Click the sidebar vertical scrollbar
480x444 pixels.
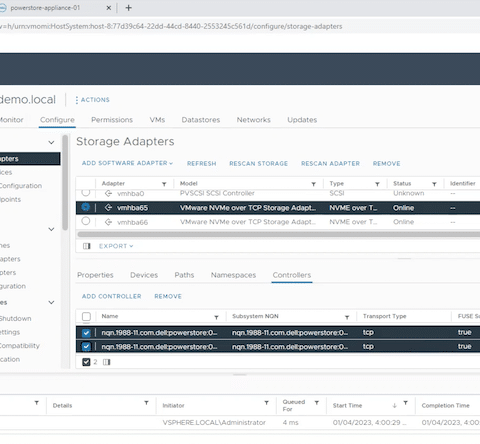65,182
